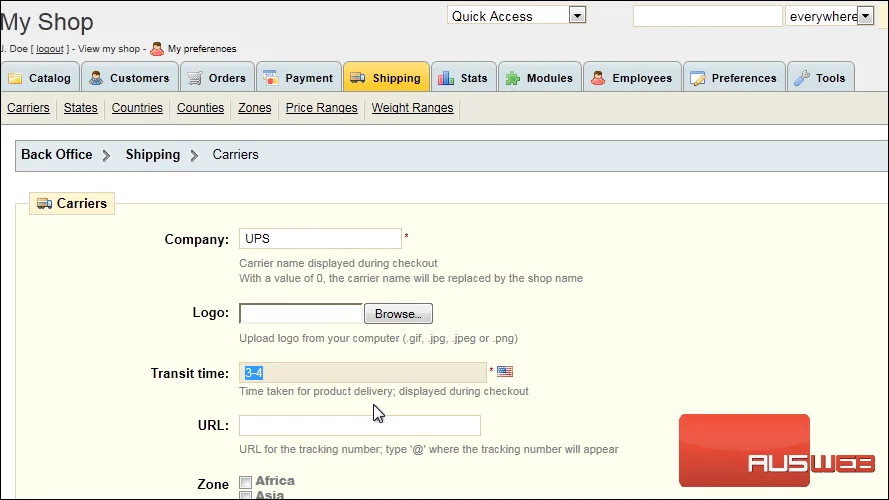This screenshot has width=889, height=500.
Task: Check the Africa zone checkbox
Action: (x=245, y=482)
